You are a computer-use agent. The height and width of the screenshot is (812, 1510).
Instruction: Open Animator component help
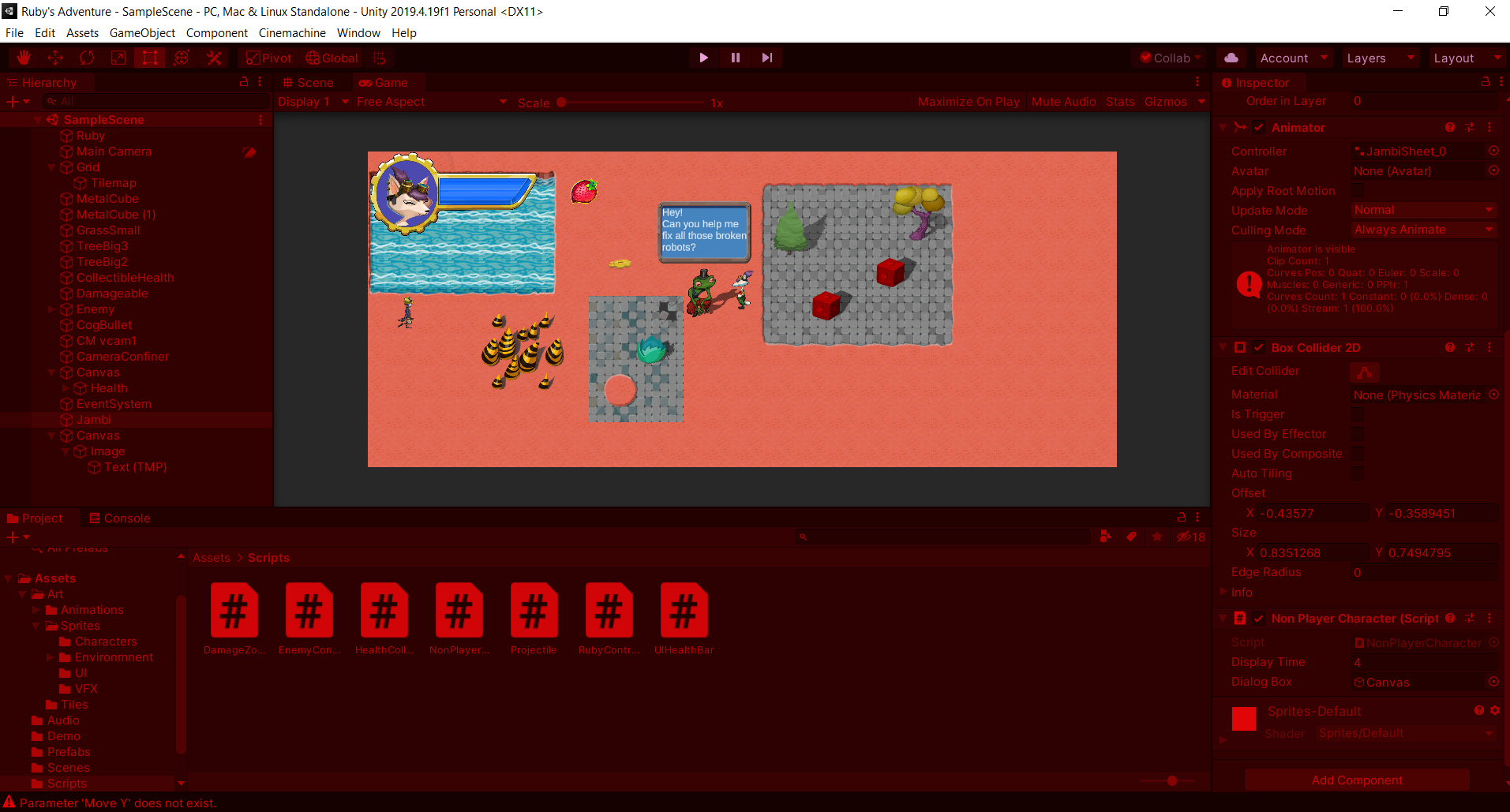[x=1450, y=127]
